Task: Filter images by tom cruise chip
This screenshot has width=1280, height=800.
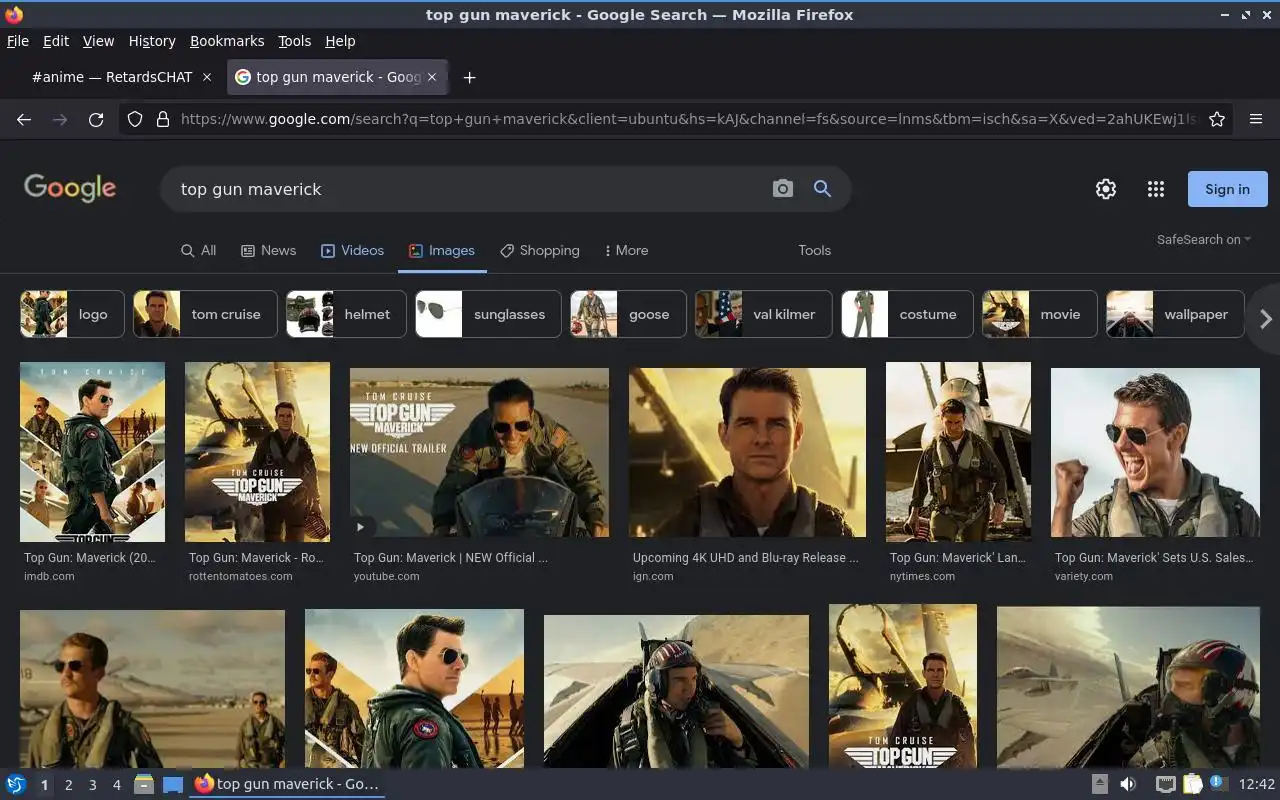Action: 205,314
